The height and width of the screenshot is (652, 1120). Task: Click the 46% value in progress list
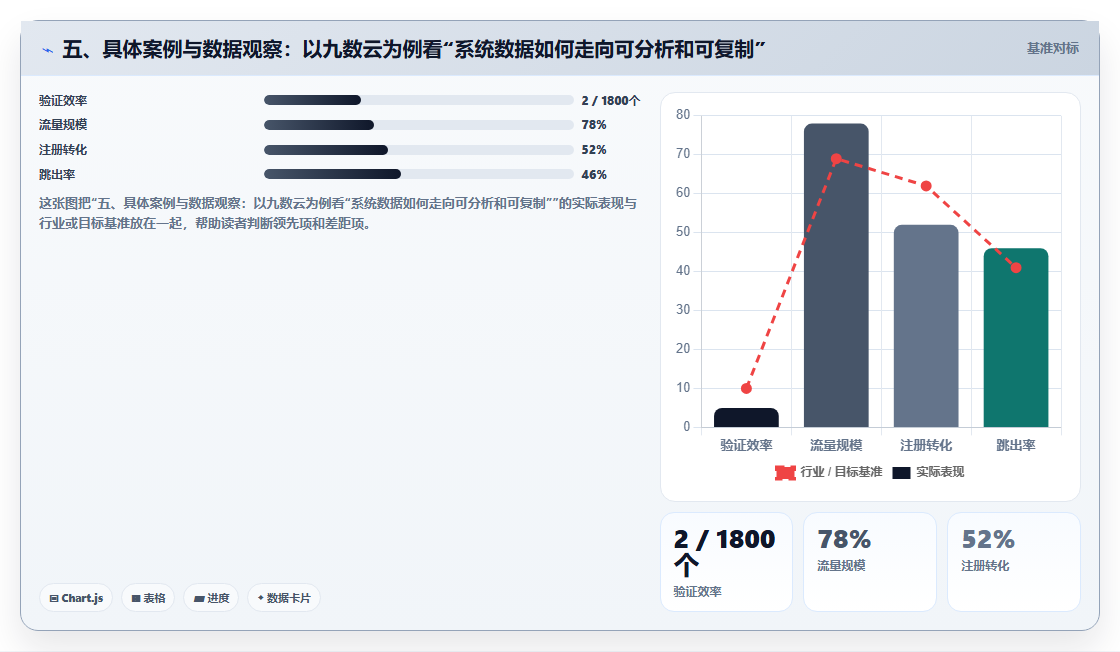[594, 175]
